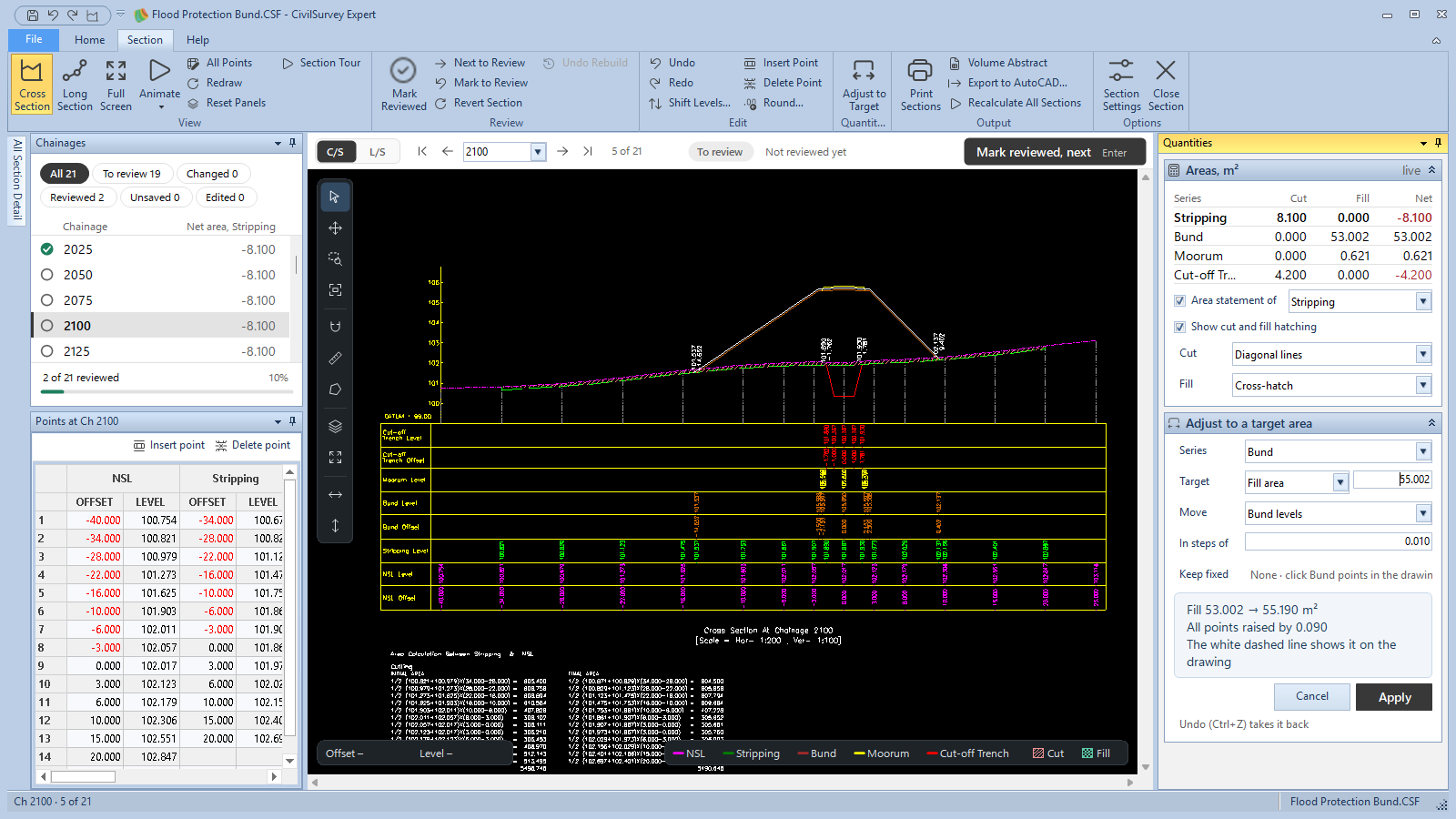Activate the layers tool in canvas toolbar

[x=335, y=426]
